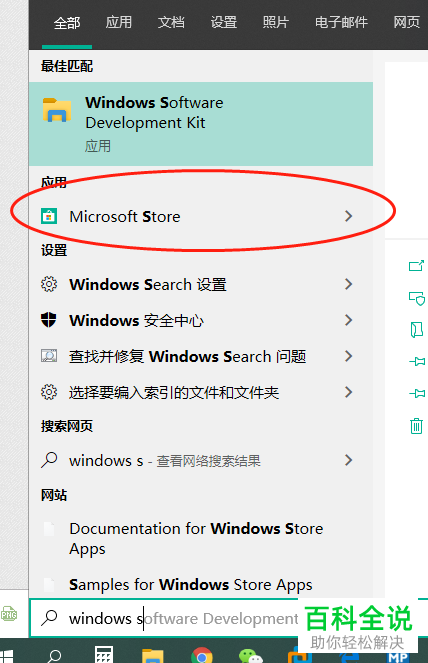Open 查找并修复 Windows Search 问题

pos(201,356)
